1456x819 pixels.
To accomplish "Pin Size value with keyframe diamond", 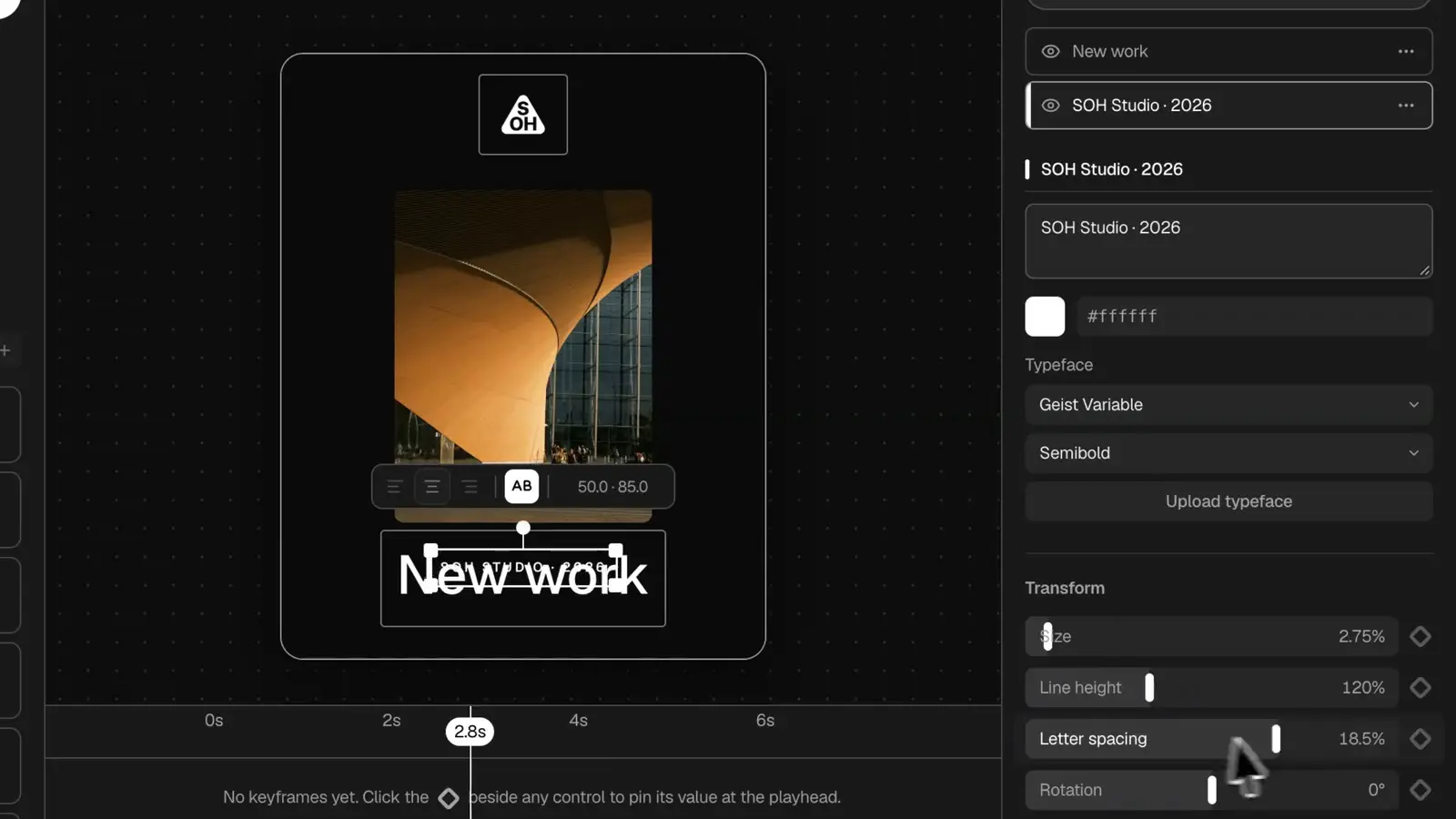I will pyautogui.click(x=1420, y=636).
